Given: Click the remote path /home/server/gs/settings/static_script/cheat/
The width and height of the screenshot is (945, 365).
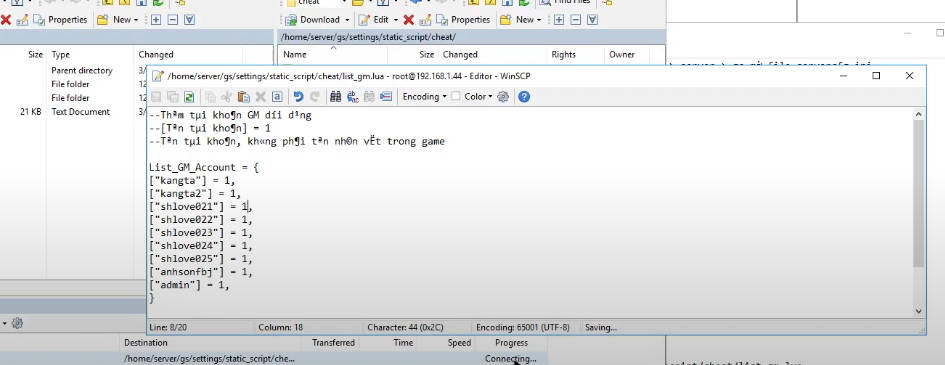Looking at the screenshot, I should pos(368,37).
